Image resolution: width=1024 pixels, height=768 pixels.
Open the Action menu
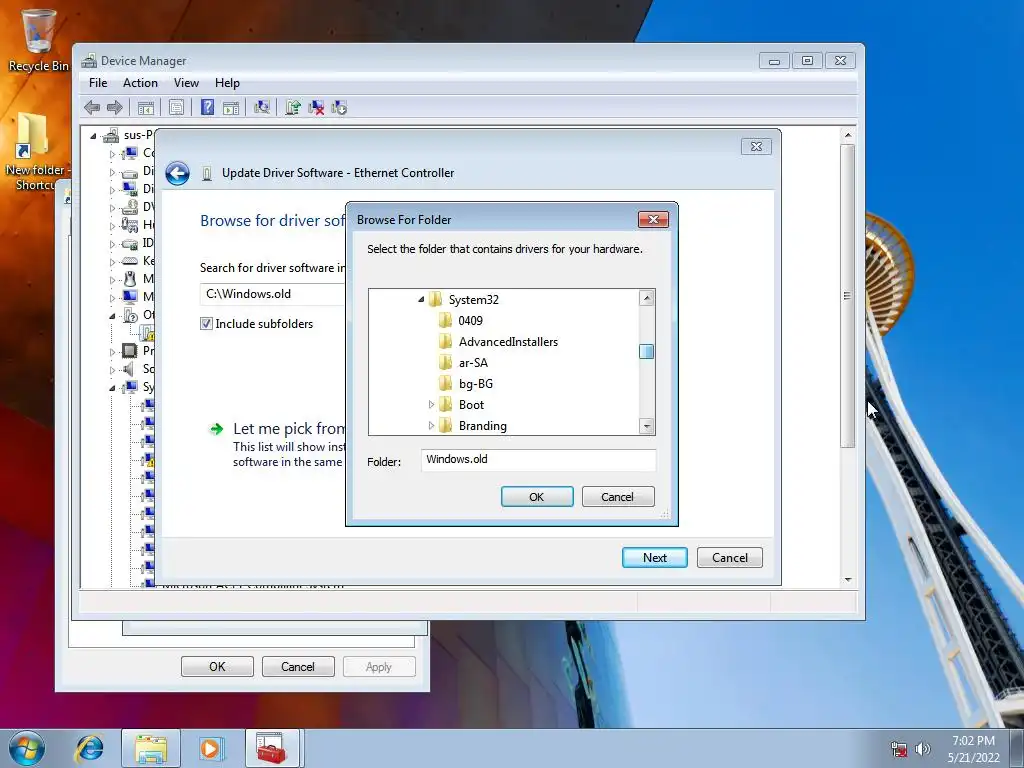point(140,83)
